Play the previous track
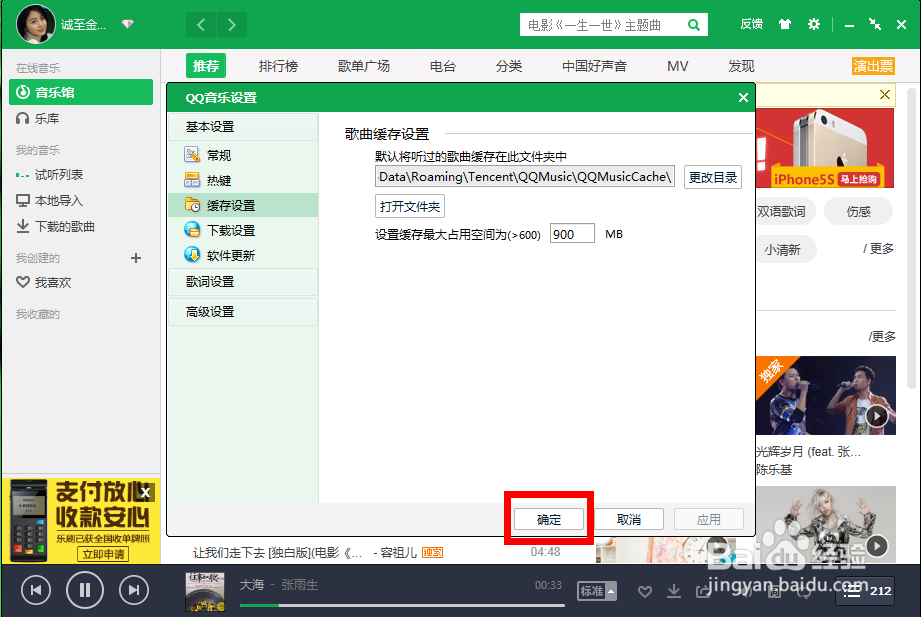921x617 pixels. 36,590
